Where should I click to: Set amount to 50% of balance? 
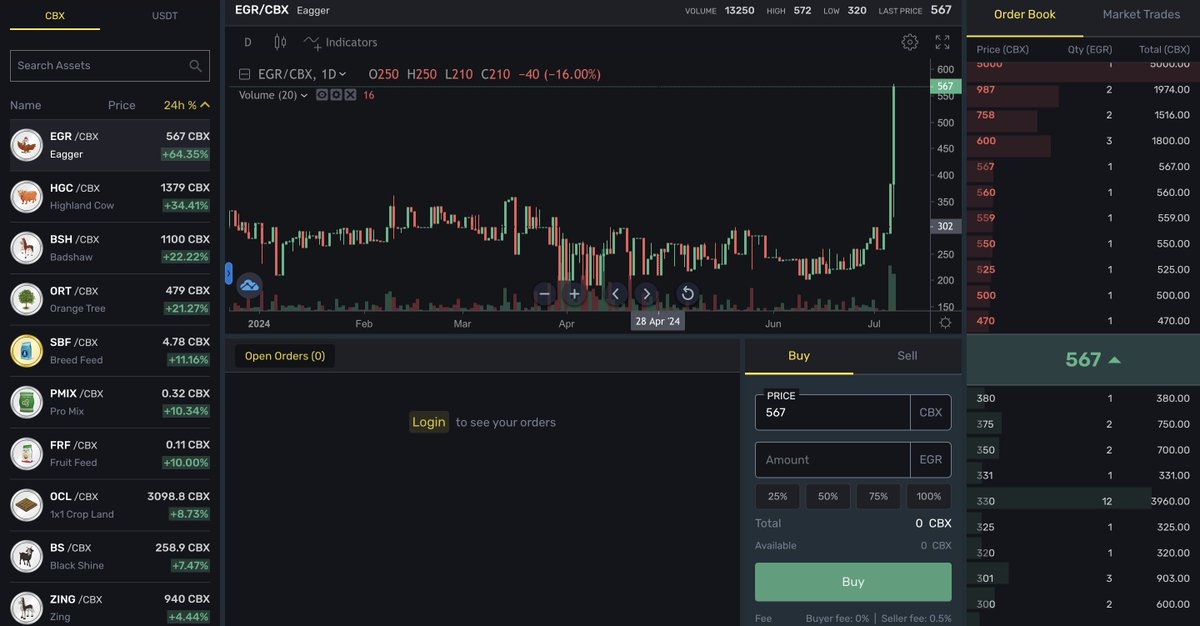[x=828, y=496]
